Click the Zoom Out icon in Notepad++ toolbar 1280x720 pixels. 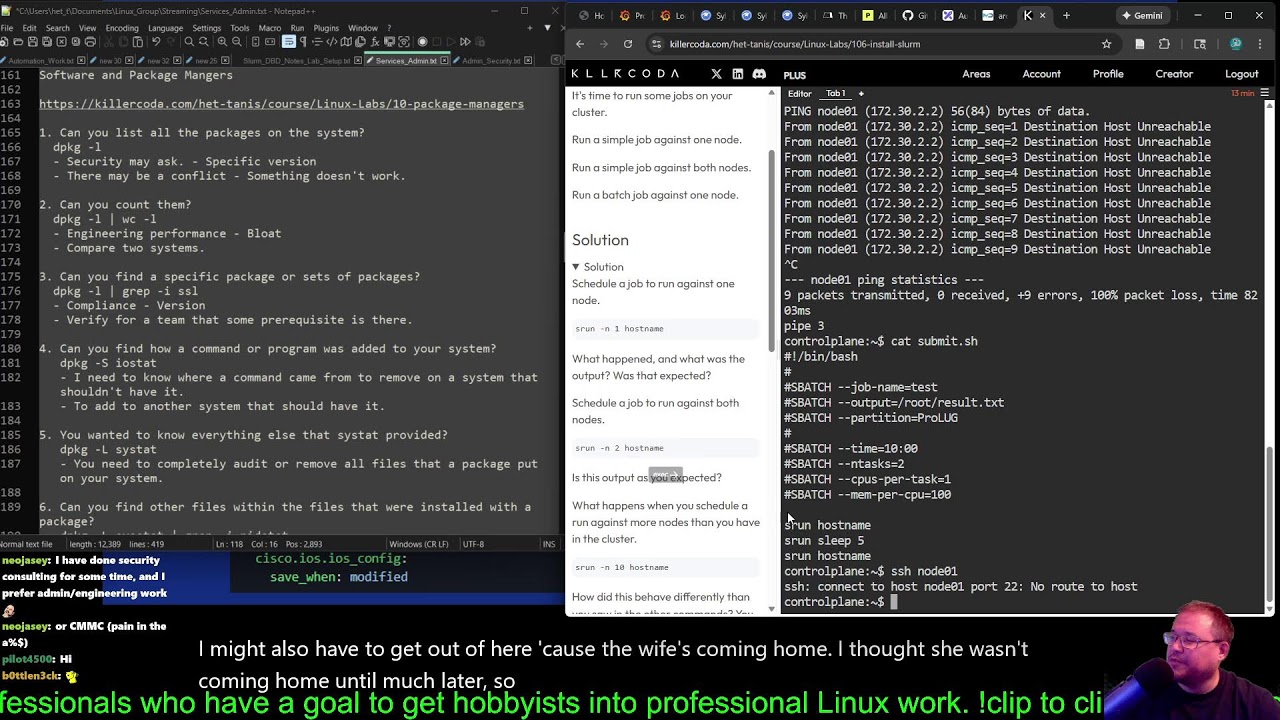click(x=236, y=42)
